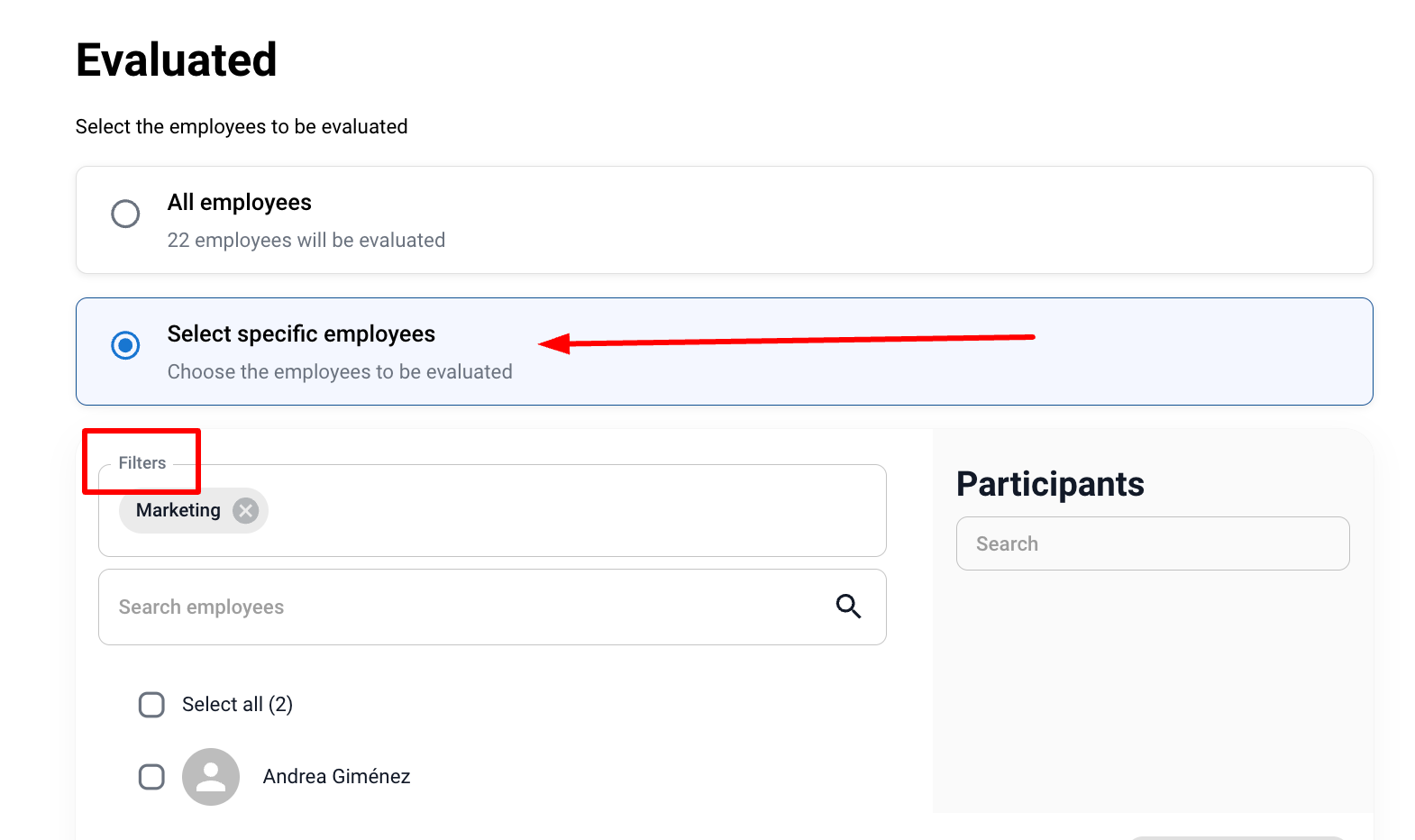Remove the Marketing filter chip
This screenshot has height=840, width=1415.
point(245,511)
